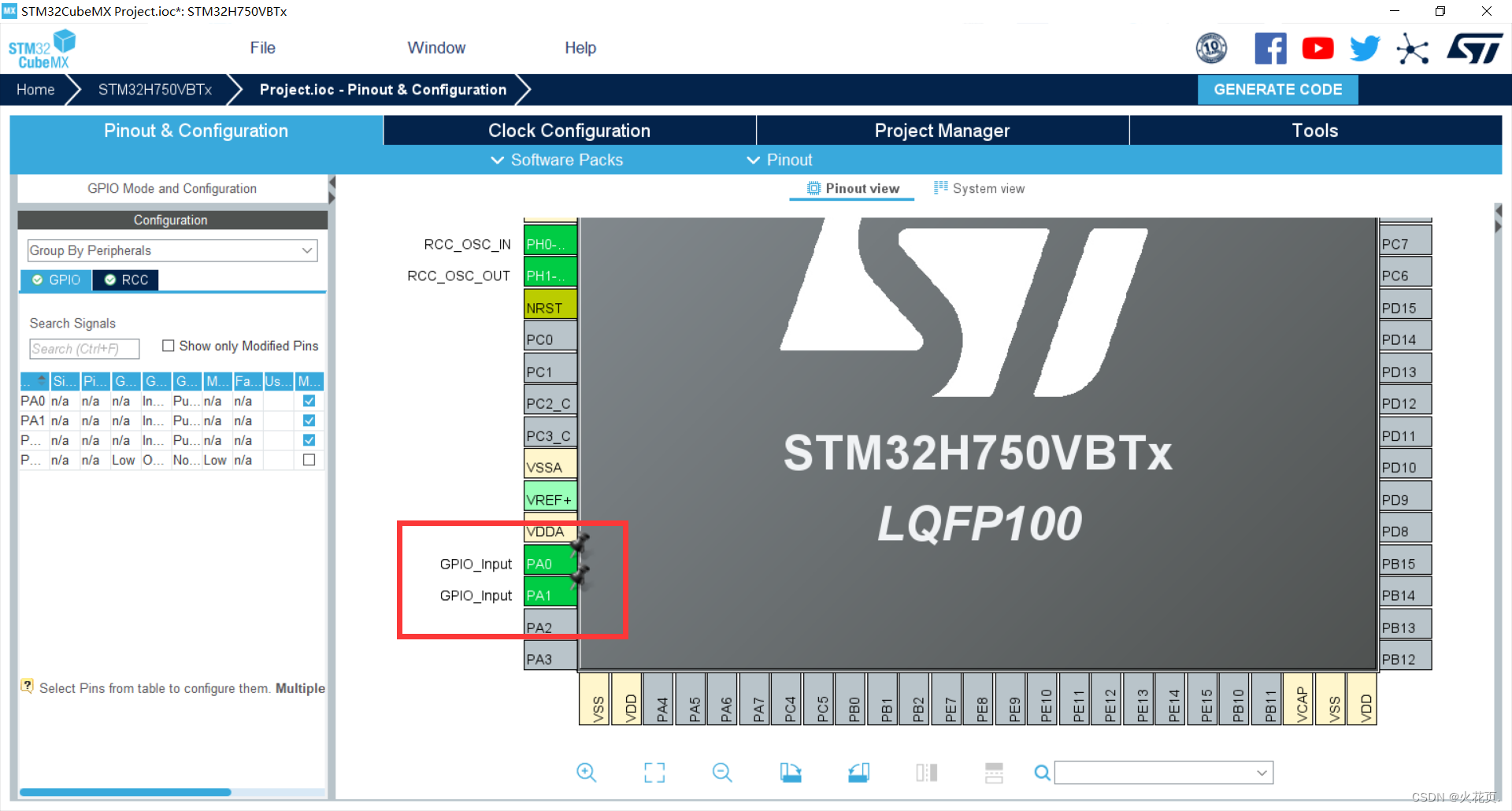This screenshot has height=811, width=1512.
Task: Open the 10-year anniversary badge icon
Action: point(1211,48)
